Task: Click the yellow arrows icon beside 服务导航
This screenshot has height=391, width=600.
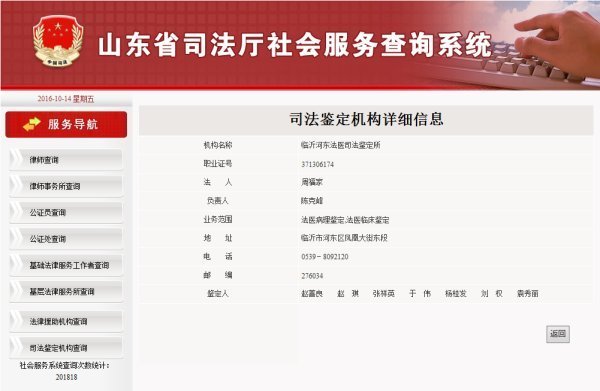Action: coord(32,124)
